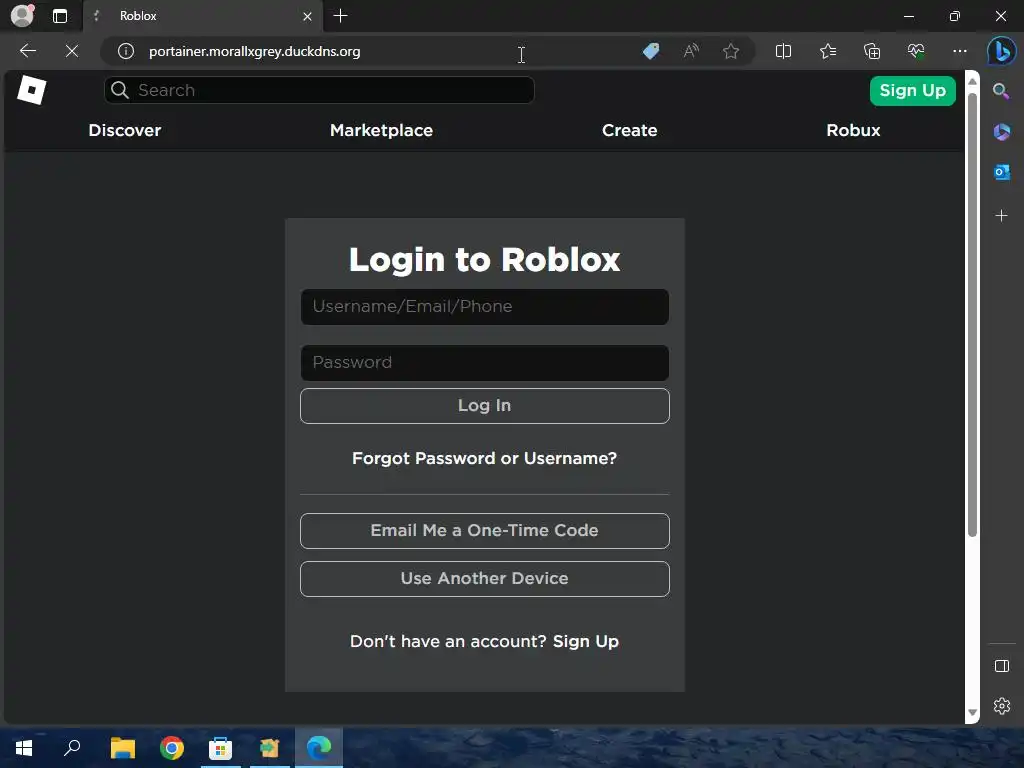Click the green Sign Up button

[912, 91]
